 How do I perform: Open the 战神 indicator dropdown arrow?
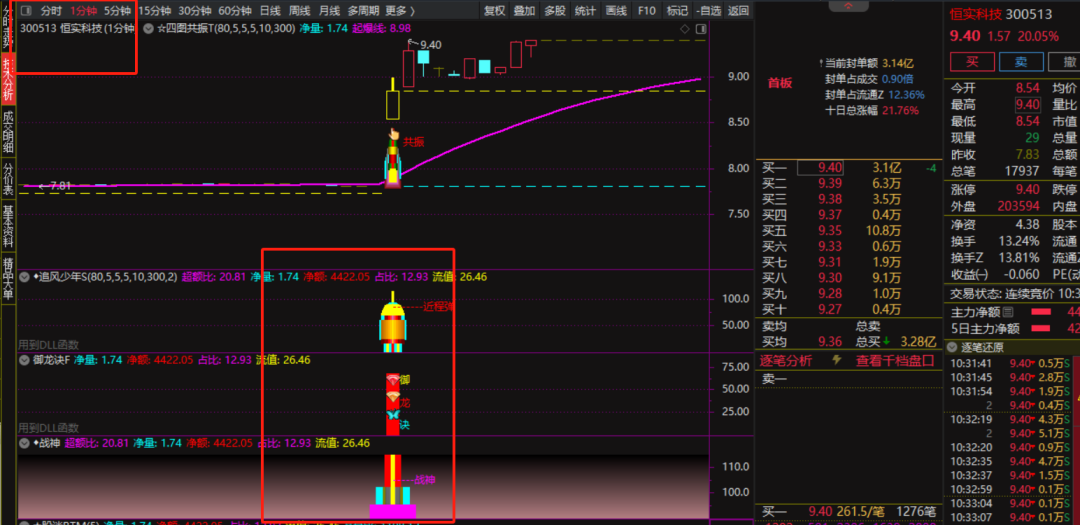pos(25,443)
